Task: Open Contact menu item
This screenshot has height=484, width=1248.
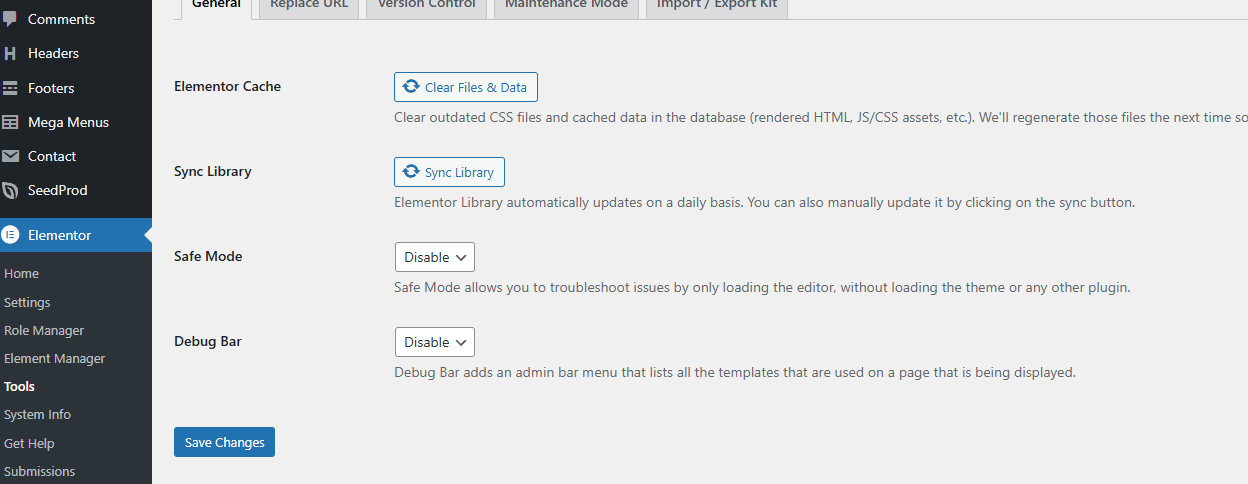Action: [x=76, y=156]
